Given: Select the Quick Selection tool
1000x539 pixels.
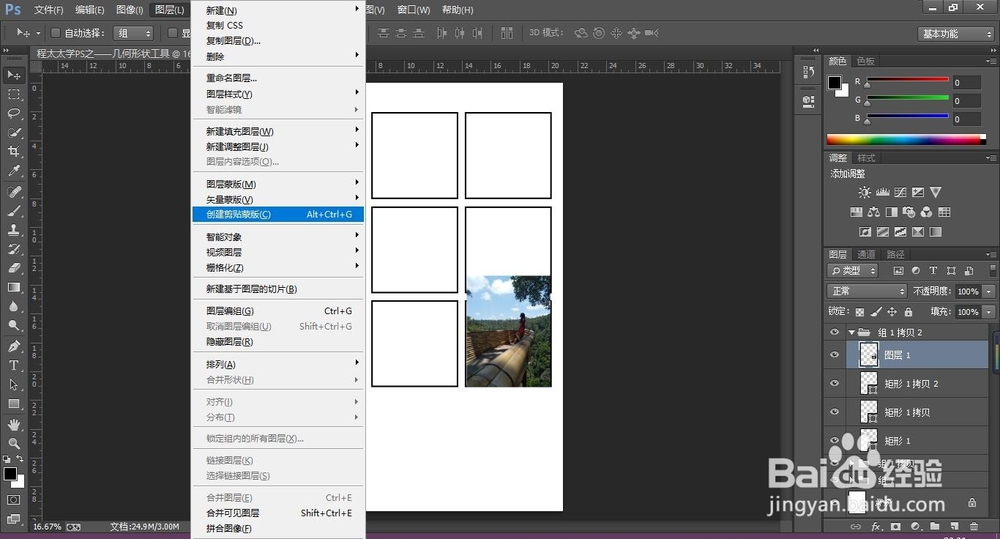Looking at the screenshot, I should tap(13, 133).
